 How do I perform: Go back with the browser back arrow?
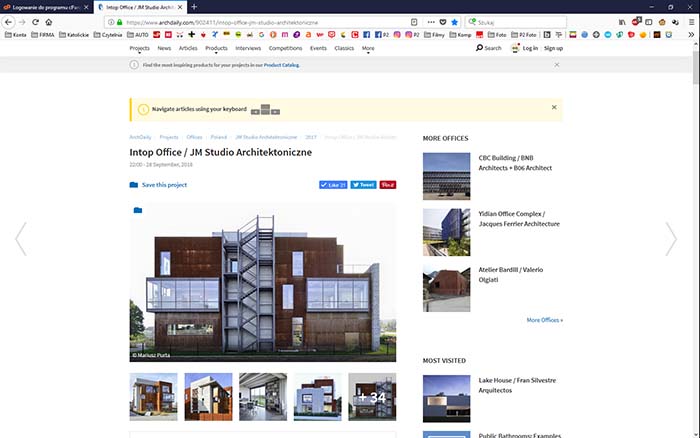pos(8,22)
